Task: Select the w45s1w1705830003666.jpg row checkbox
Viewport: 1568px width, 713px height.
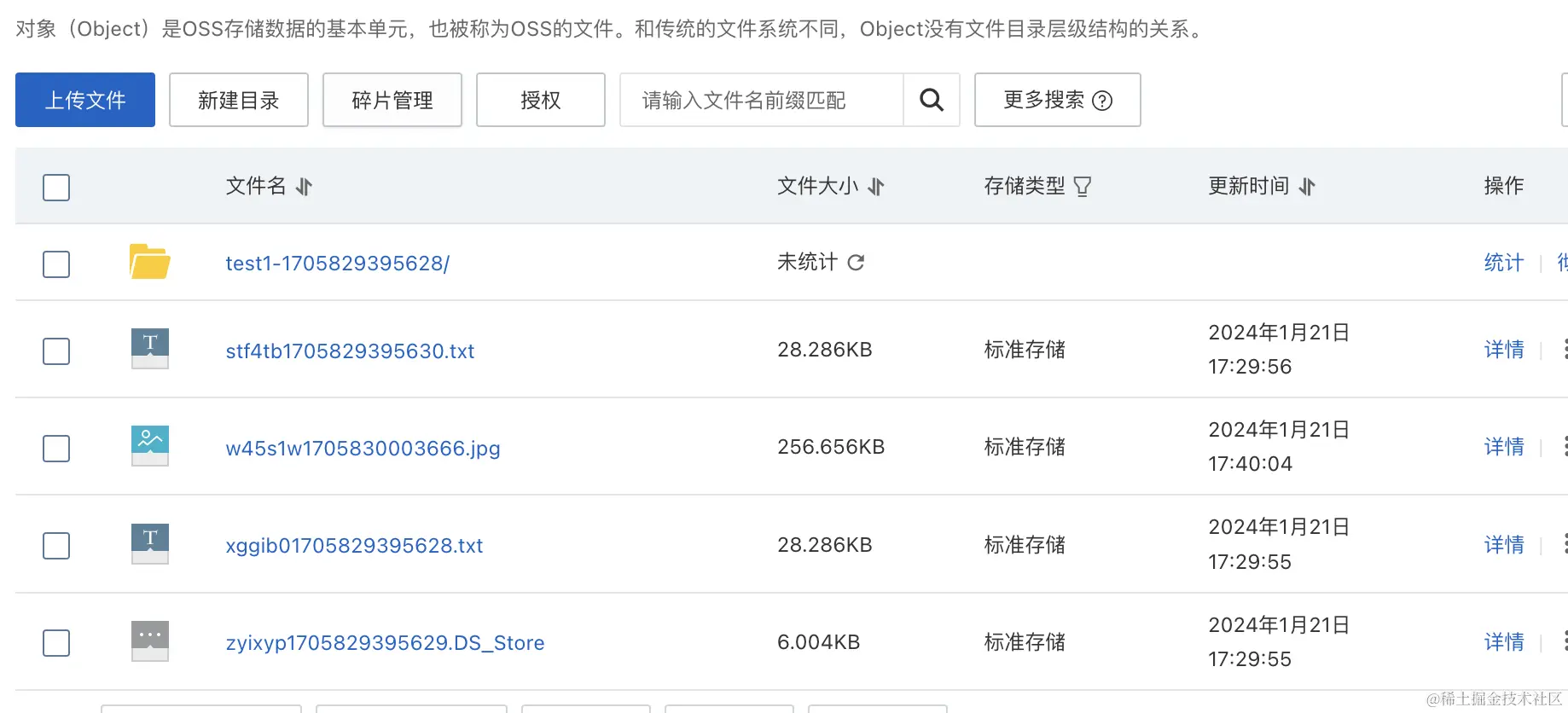Action: pyautogui.click(x=56, y=448)
